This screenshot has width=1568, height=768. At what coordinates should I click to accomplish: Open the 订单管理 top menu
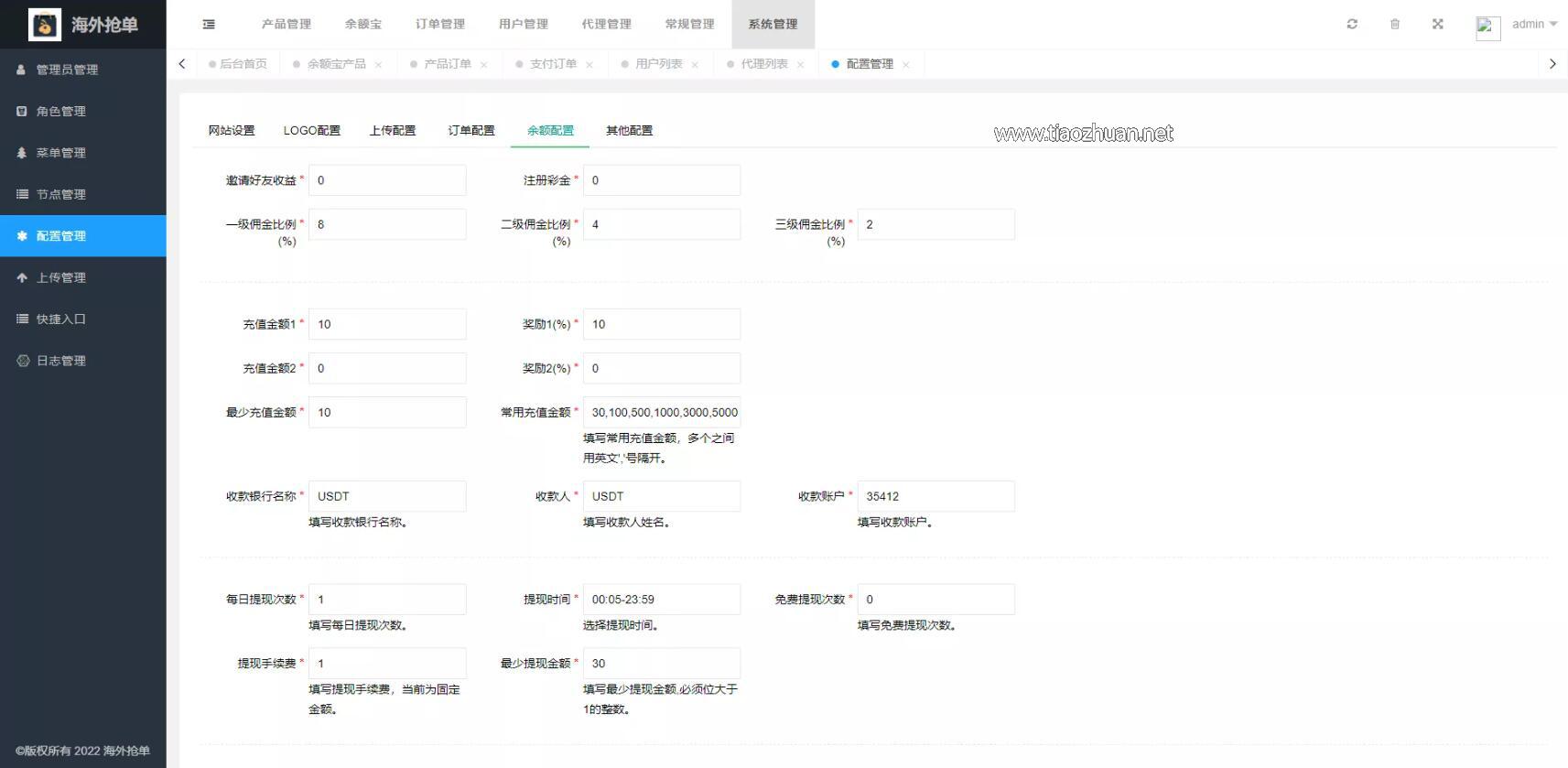coord(440,25)
